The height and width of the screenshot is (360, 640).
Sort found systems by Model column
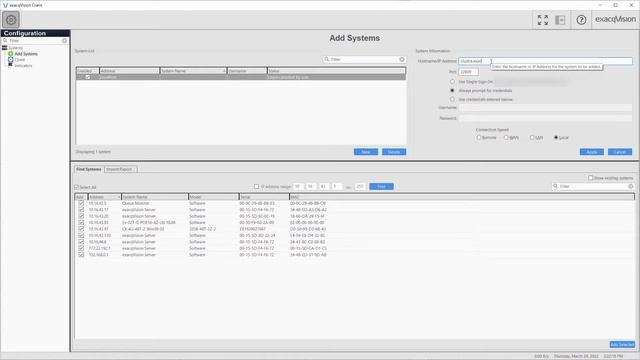pos(213,197)
